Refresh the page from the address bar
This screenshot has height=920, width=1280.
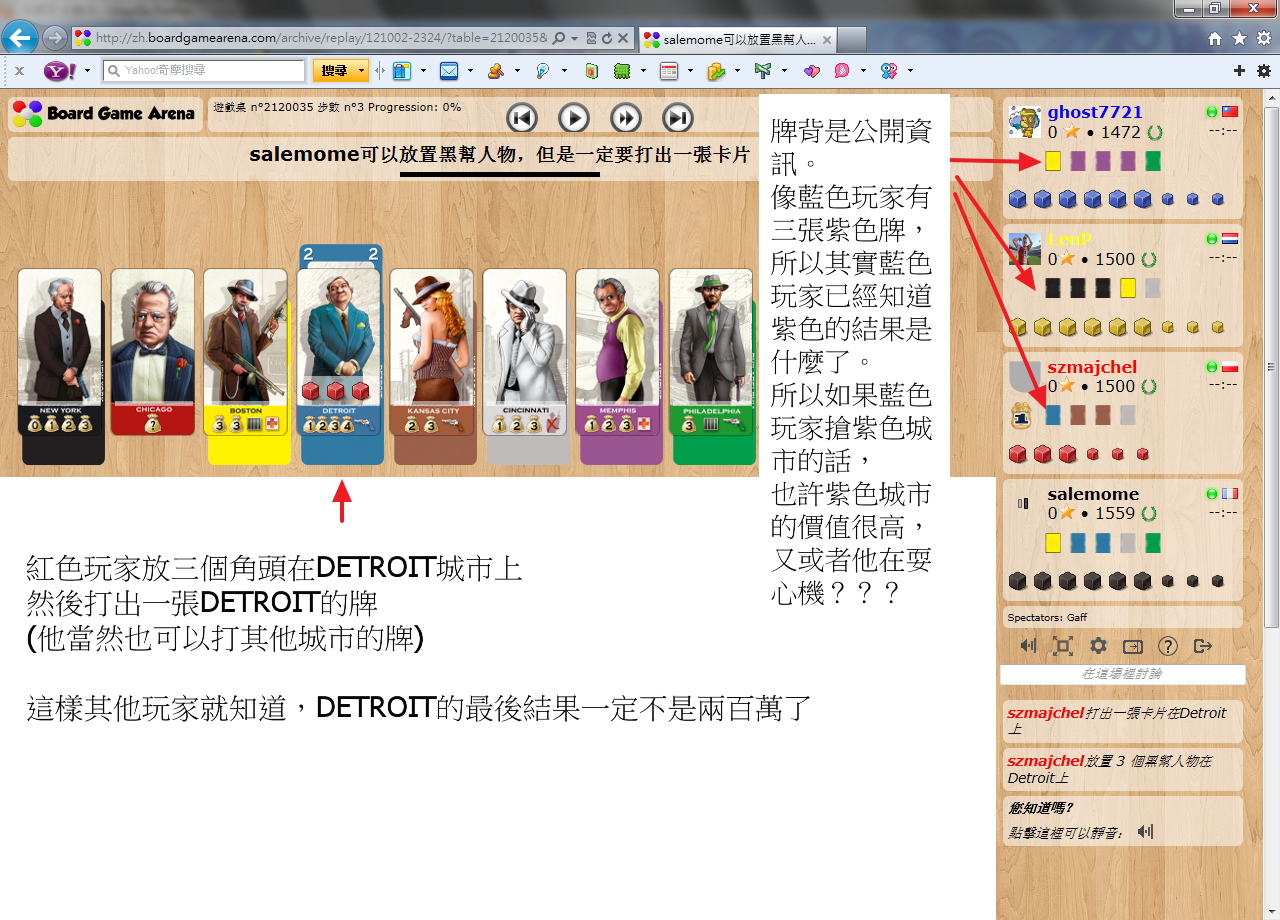point(608,38)
